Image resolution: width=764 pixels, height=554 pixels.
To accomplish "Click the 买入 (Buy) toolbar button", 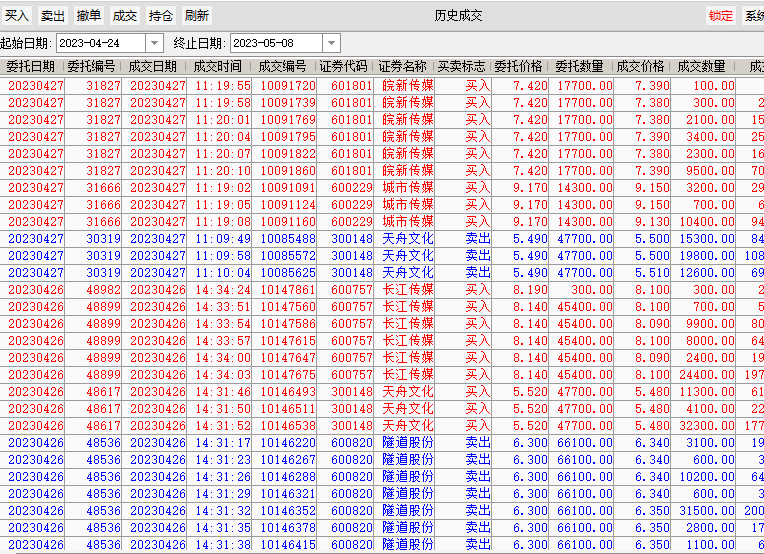I will point(18,16).
